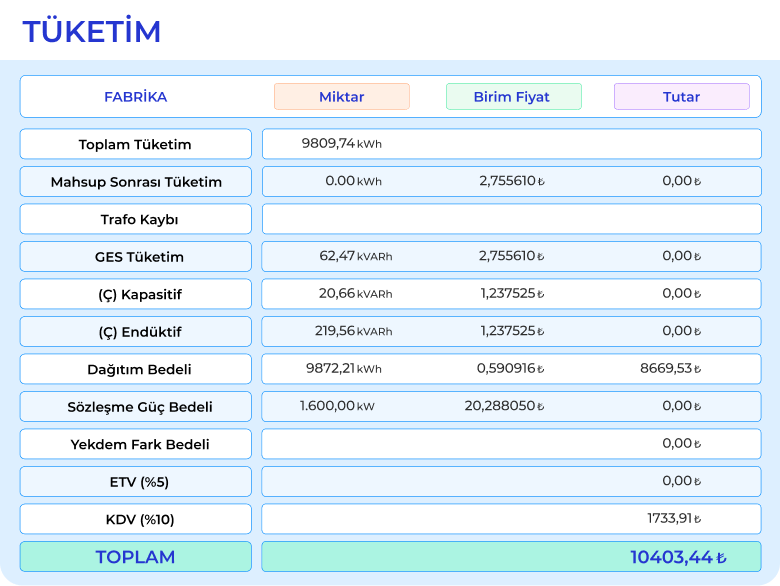Click the 1.600,00 kW contract power quantity
This screenshot has width=780, height=586.
(x=337, y=406)
